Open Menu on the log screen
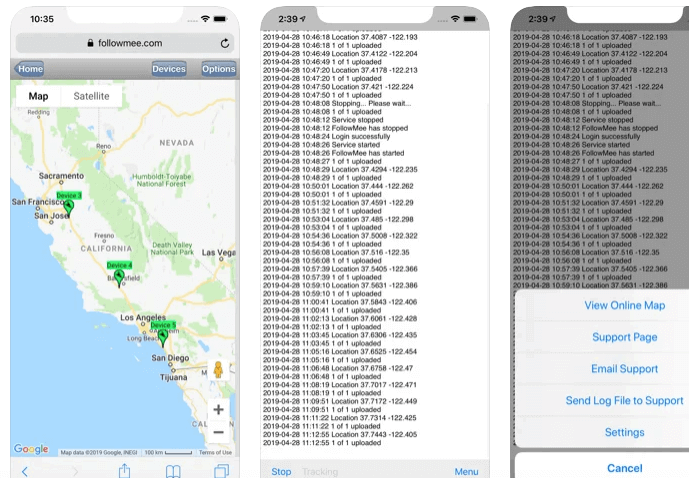This screenshot has width=689, height=478. pyautogui.click(x=466, y=471)
